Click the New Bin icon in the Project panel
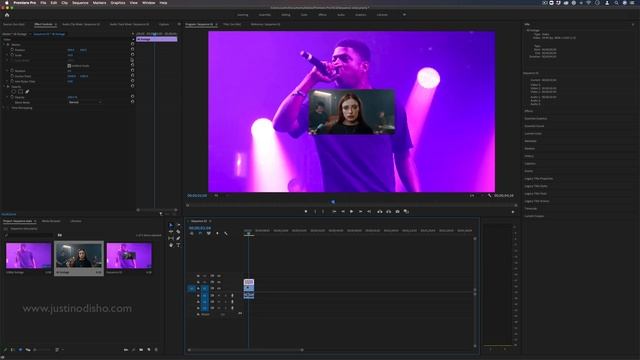 click(x=141, y=349)
